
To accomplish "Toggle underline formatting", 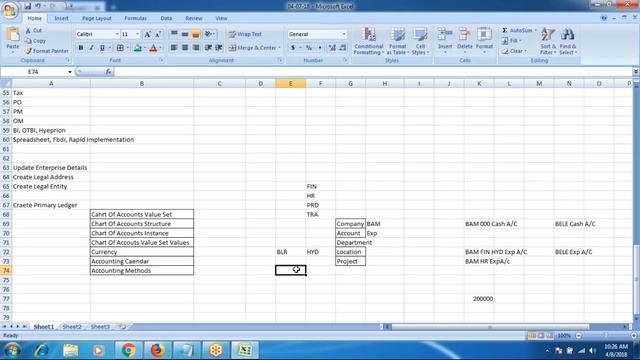I will (x=102, y=48).
